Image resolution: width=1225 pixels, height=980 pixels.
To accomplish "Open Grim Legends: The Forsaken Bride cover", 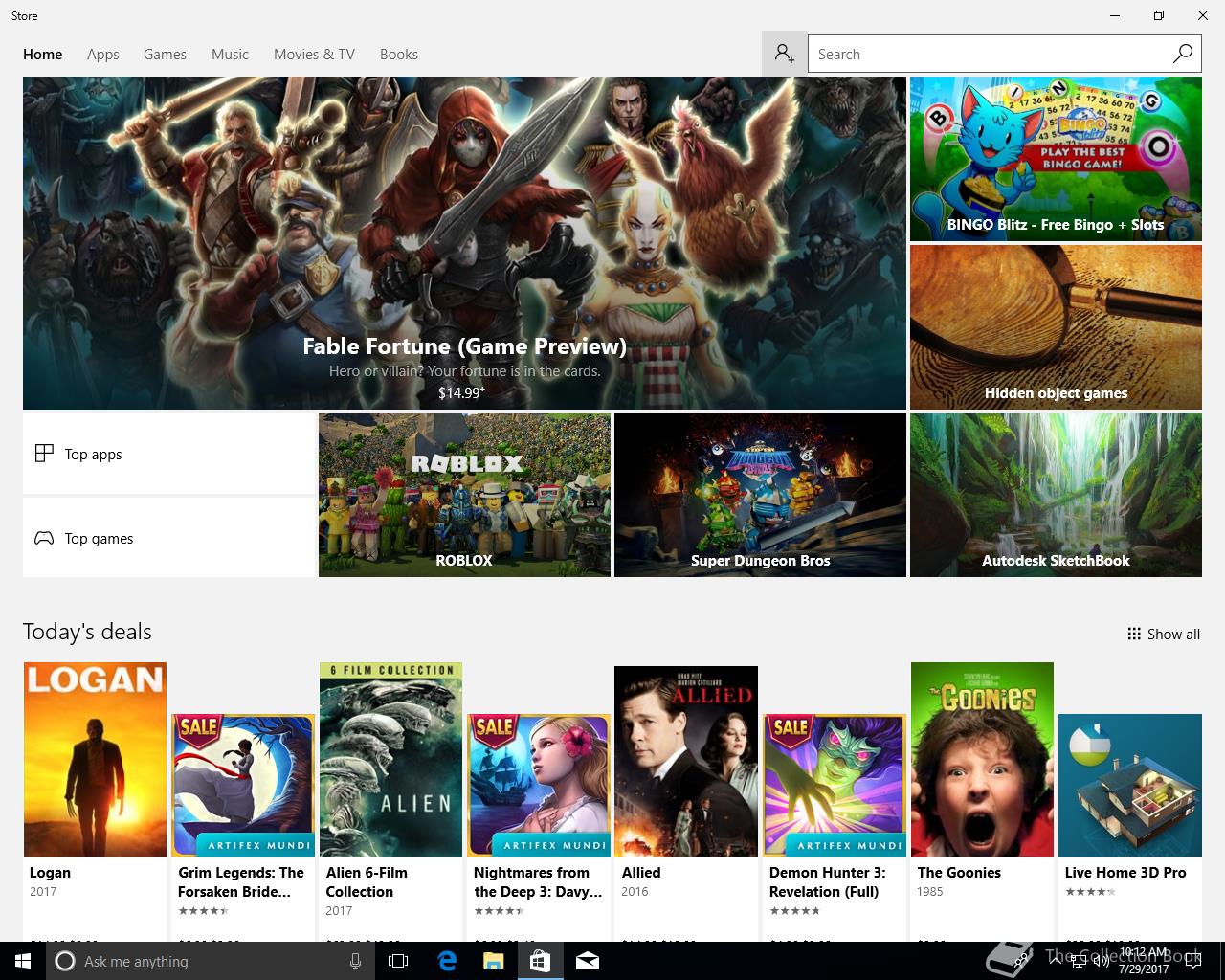I will tap(242, 785).
